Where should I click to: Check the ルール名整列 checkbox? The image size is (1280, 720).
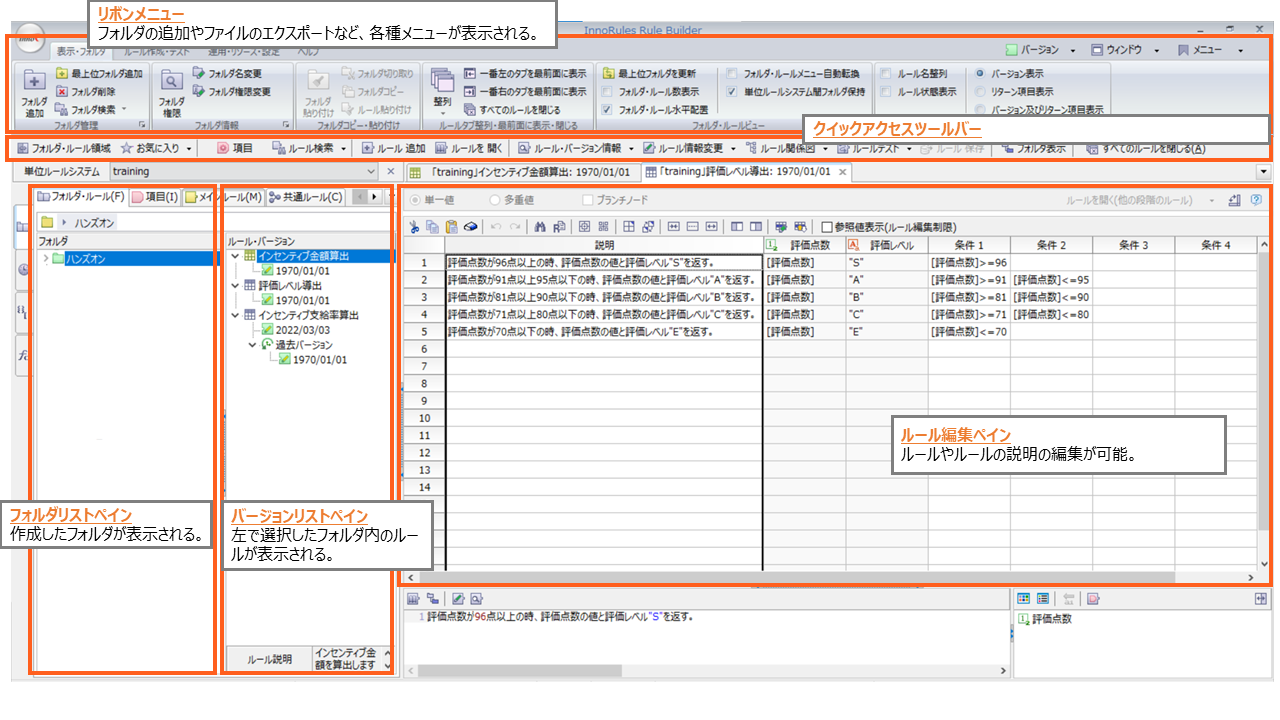pyautogui.click(x=886, y=74)
